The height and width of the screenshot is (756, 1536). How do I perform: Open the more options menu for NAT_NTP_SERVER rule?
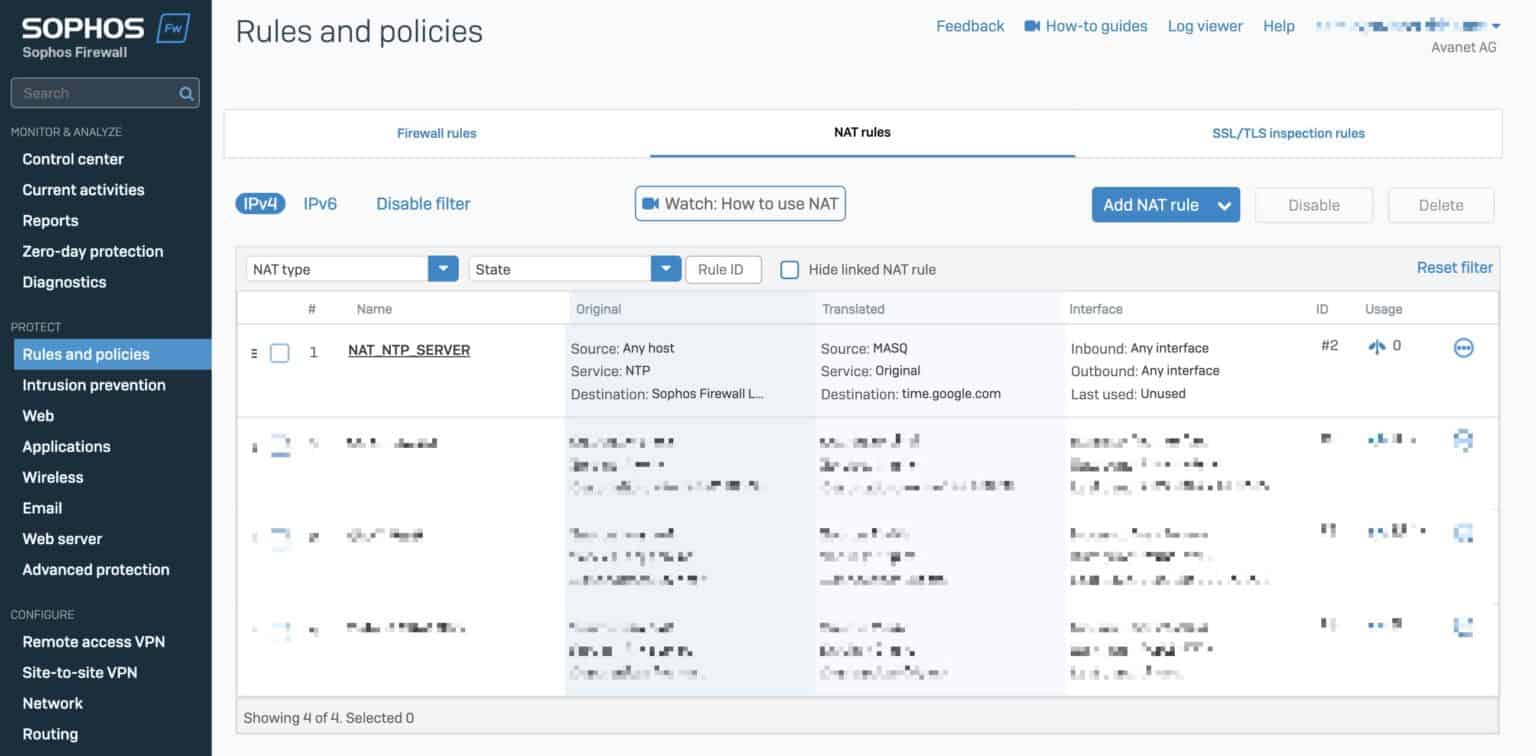coord(1463,347)
